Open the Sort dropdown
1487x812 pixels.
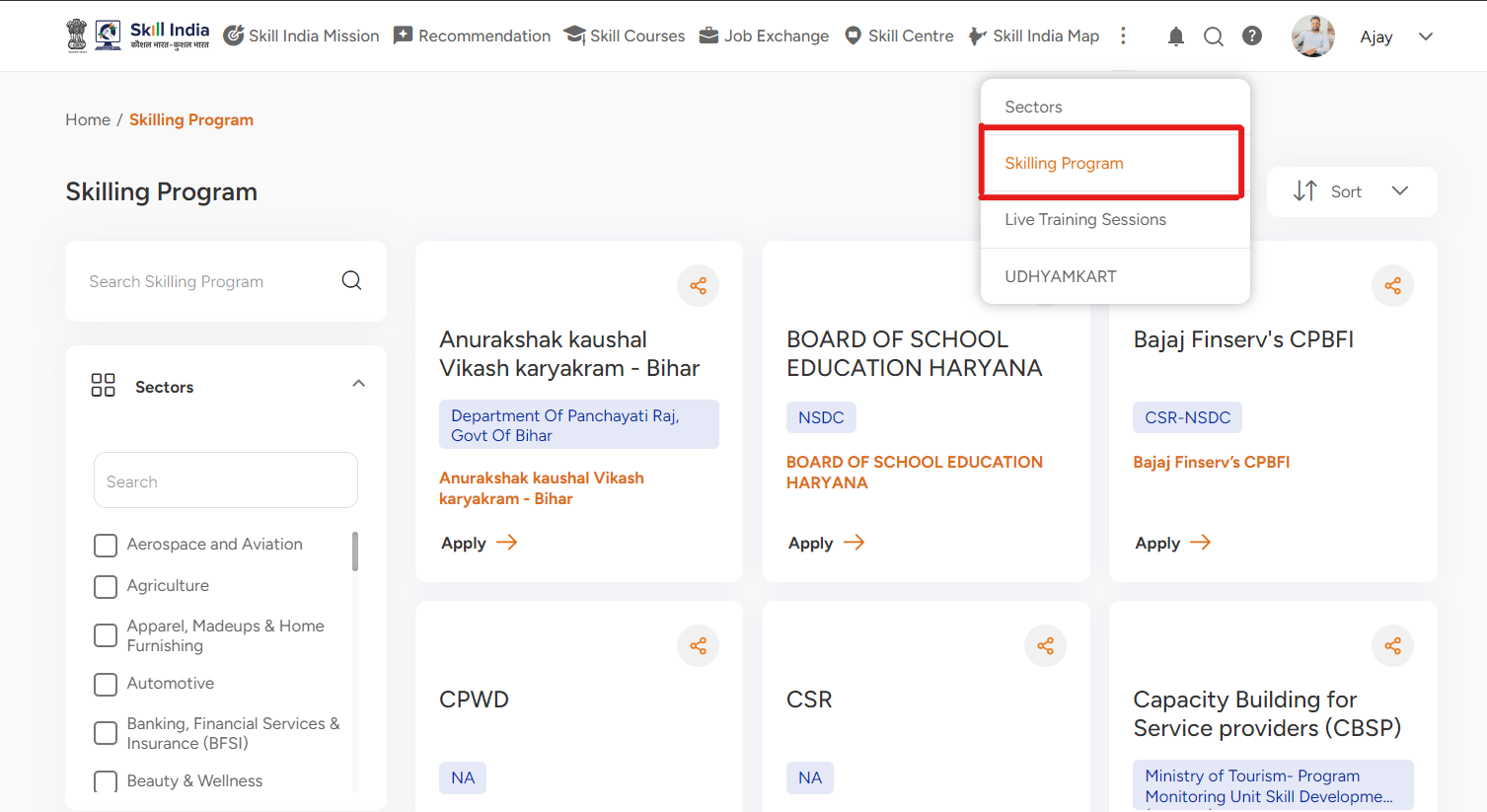pos(1352,191)
